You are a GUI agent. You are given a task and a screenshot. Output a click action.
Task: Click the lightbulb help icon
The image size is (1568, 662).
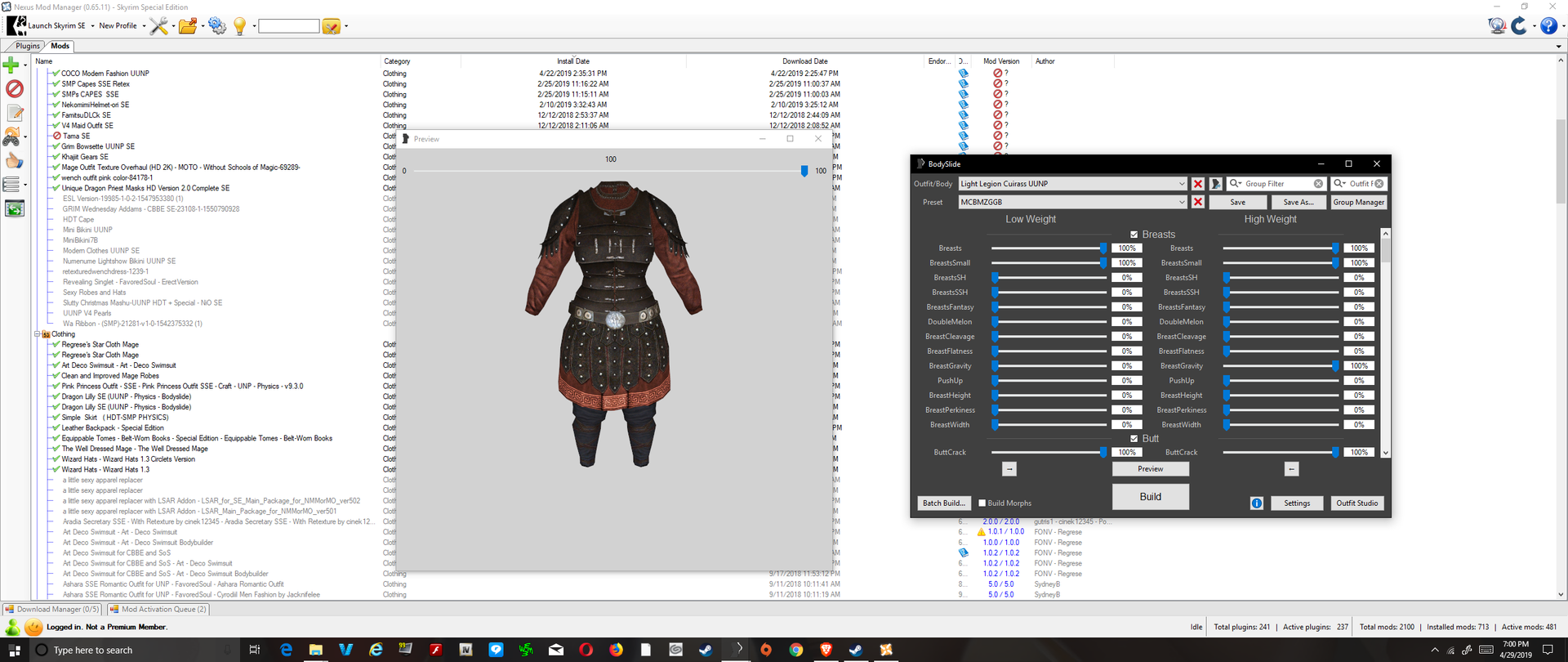coord(240,26)
